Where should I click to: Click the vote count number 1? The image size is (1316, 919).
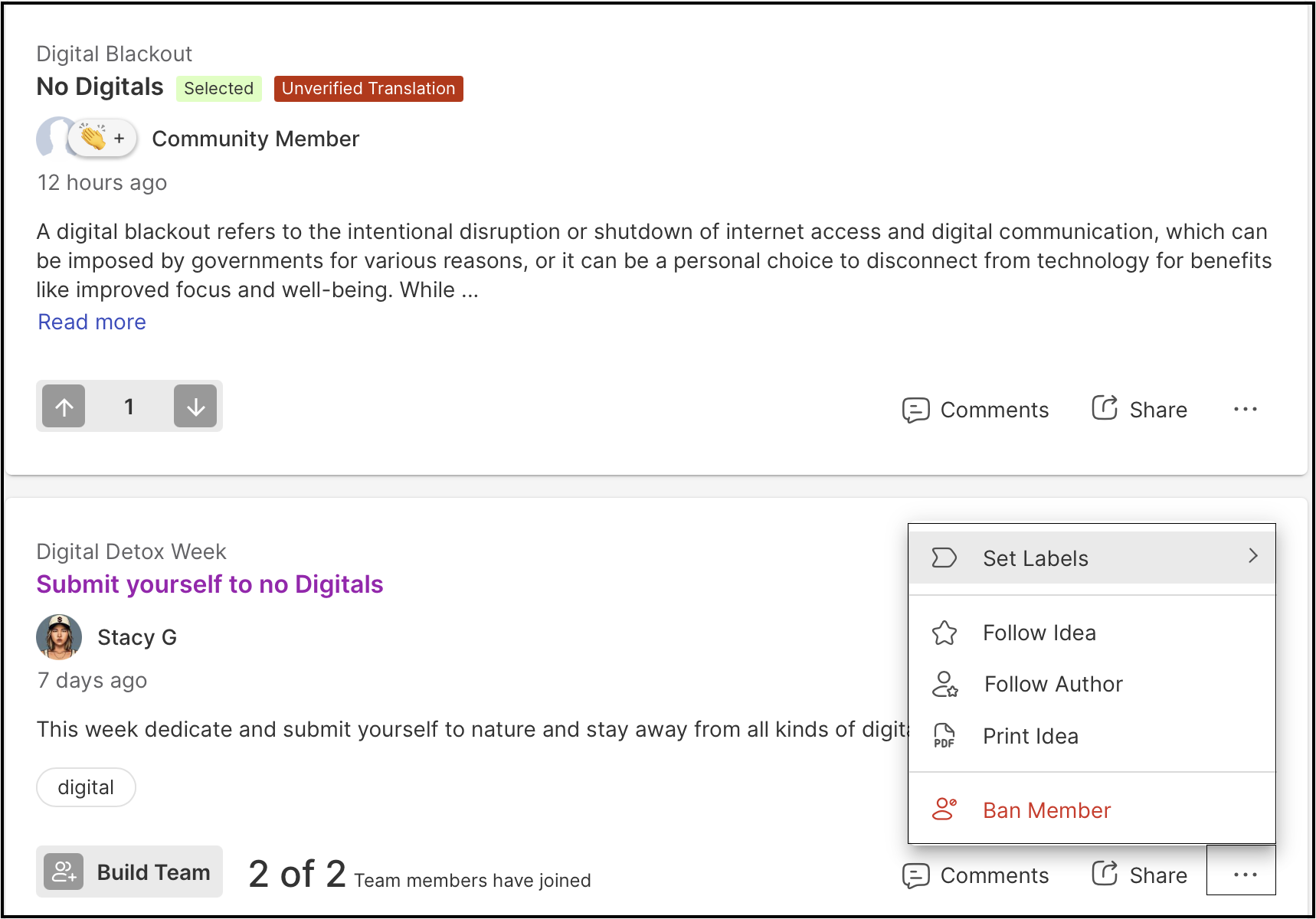[x=129, y=407]
